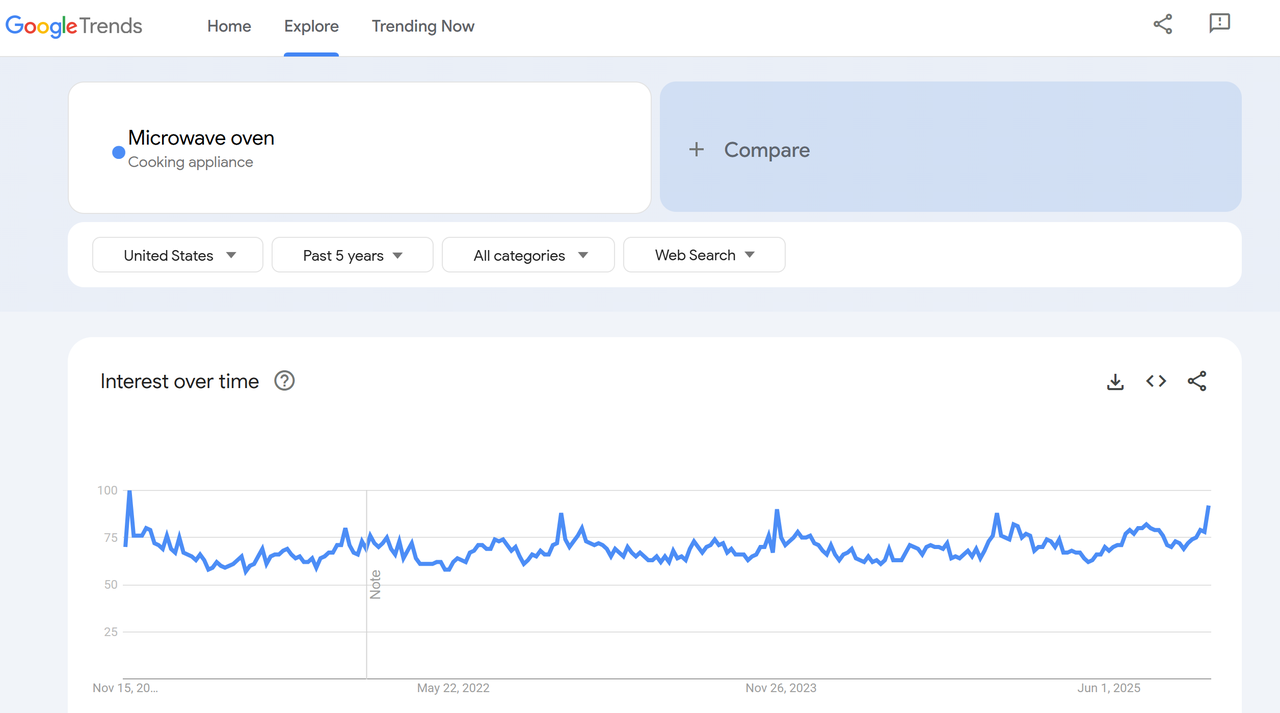Open the United States location selector
Viewport: 1280px width, 713px height.
[177, 255]
